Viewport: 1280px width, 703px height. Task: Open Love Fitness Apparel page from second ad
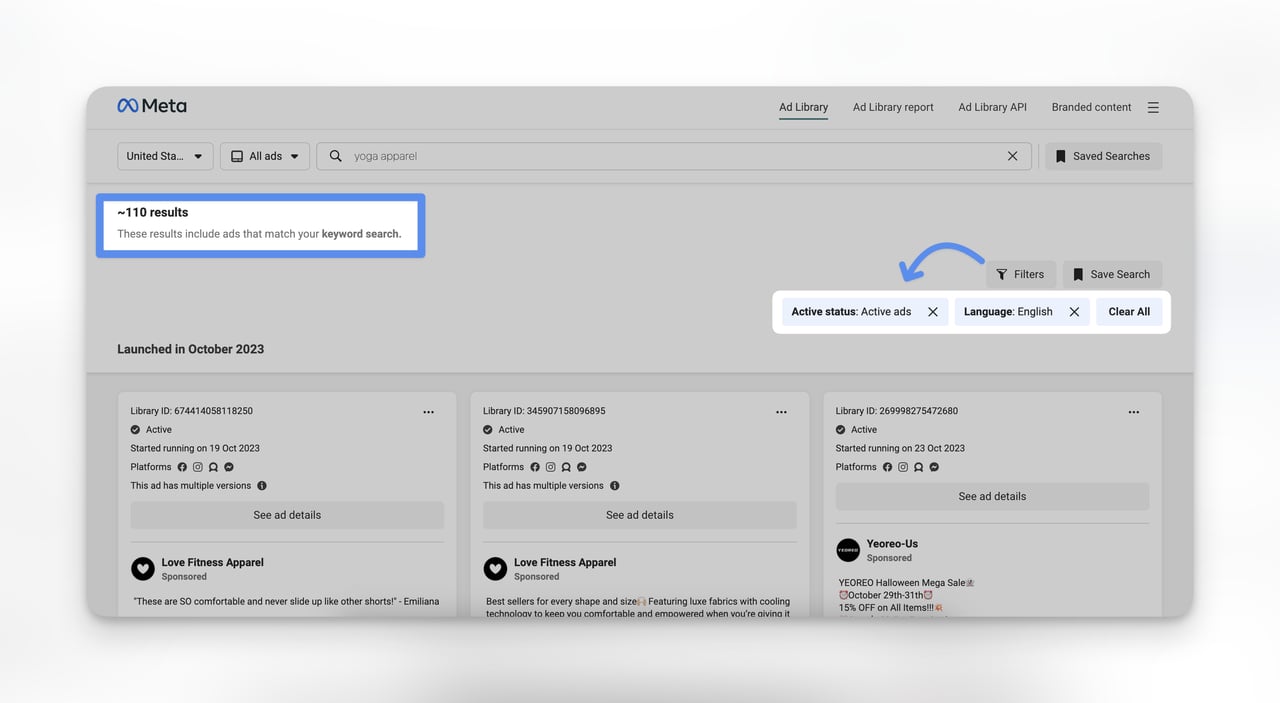pyautogui.click(x=565, y=563)
